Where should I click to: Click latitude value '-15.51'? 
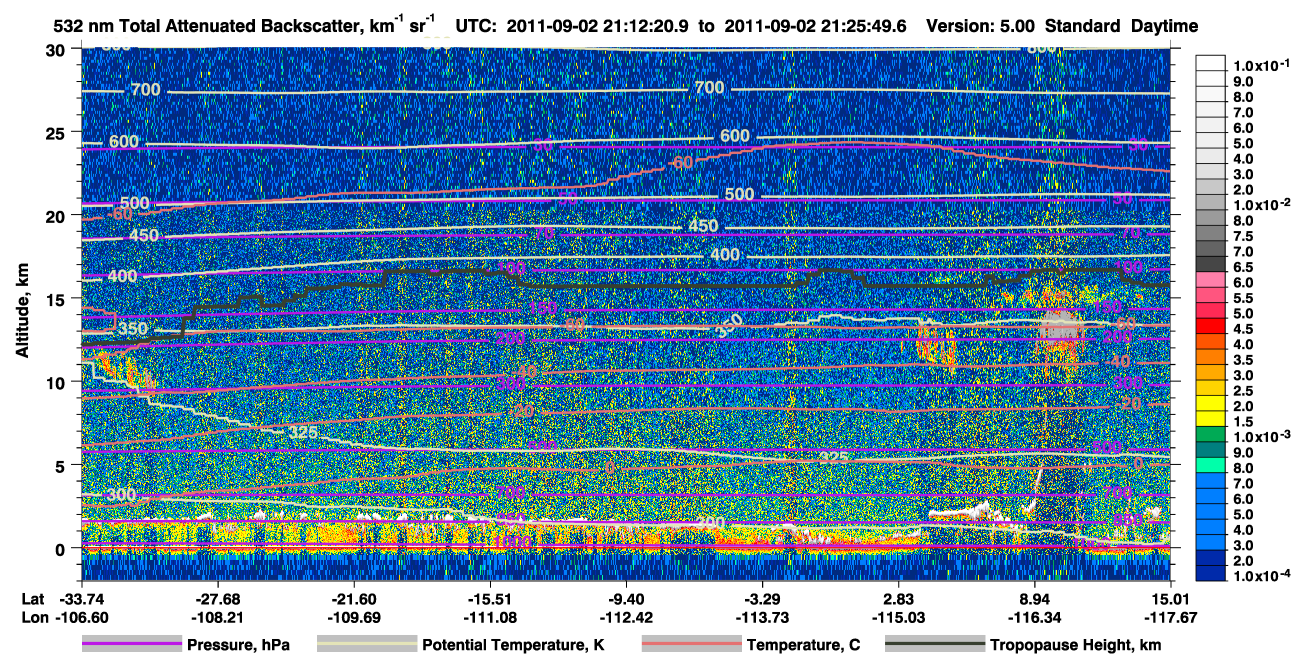(x=489, y=598)
